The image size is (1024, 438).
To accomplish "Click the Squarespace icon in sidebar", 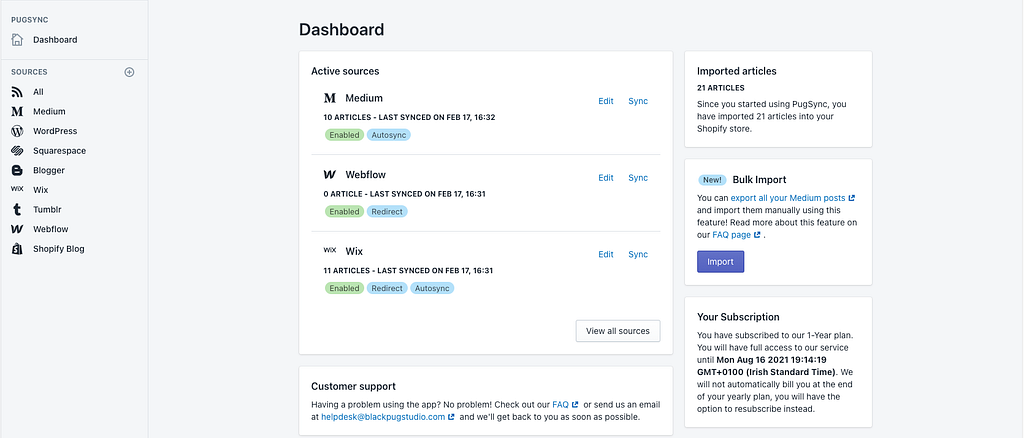I will click(x=17, y=151).
